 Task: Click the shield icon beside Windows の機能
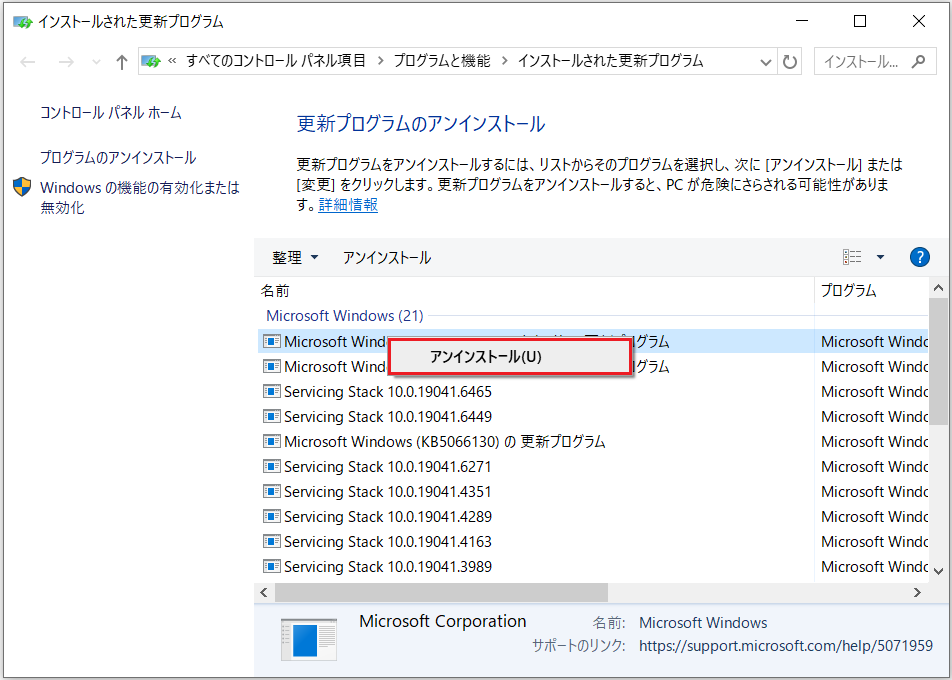click(x=22, y=187)
